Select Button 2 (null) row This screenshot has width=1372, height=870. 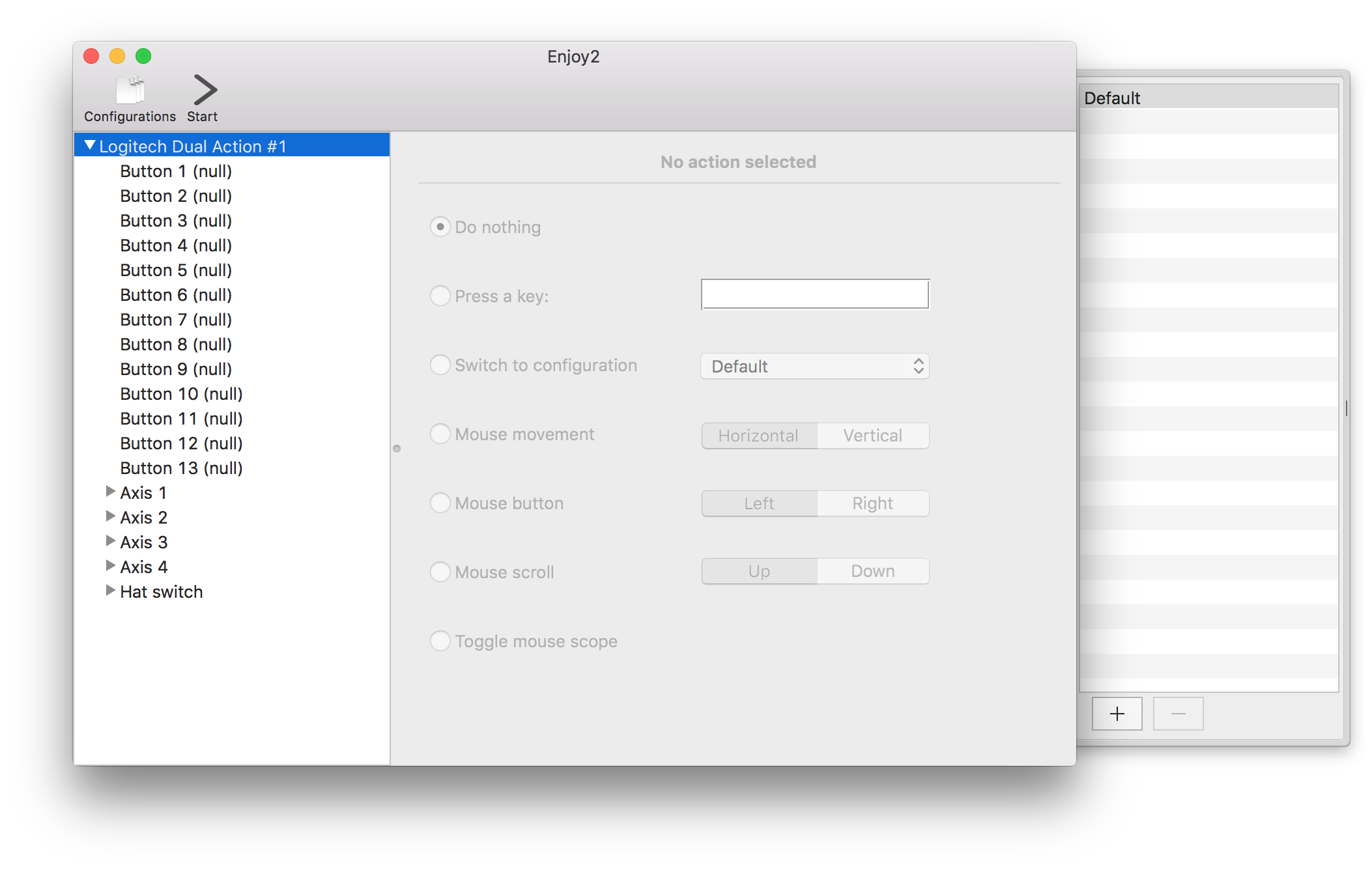[232, 196]
